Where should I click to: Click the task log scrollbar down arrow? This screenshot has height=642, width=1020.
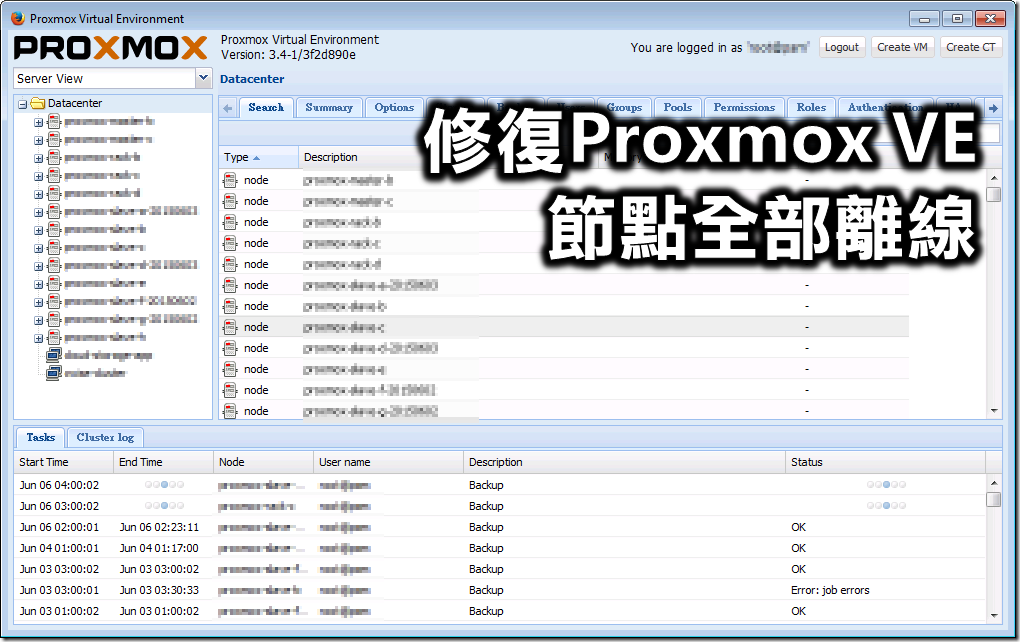[993, 615]
